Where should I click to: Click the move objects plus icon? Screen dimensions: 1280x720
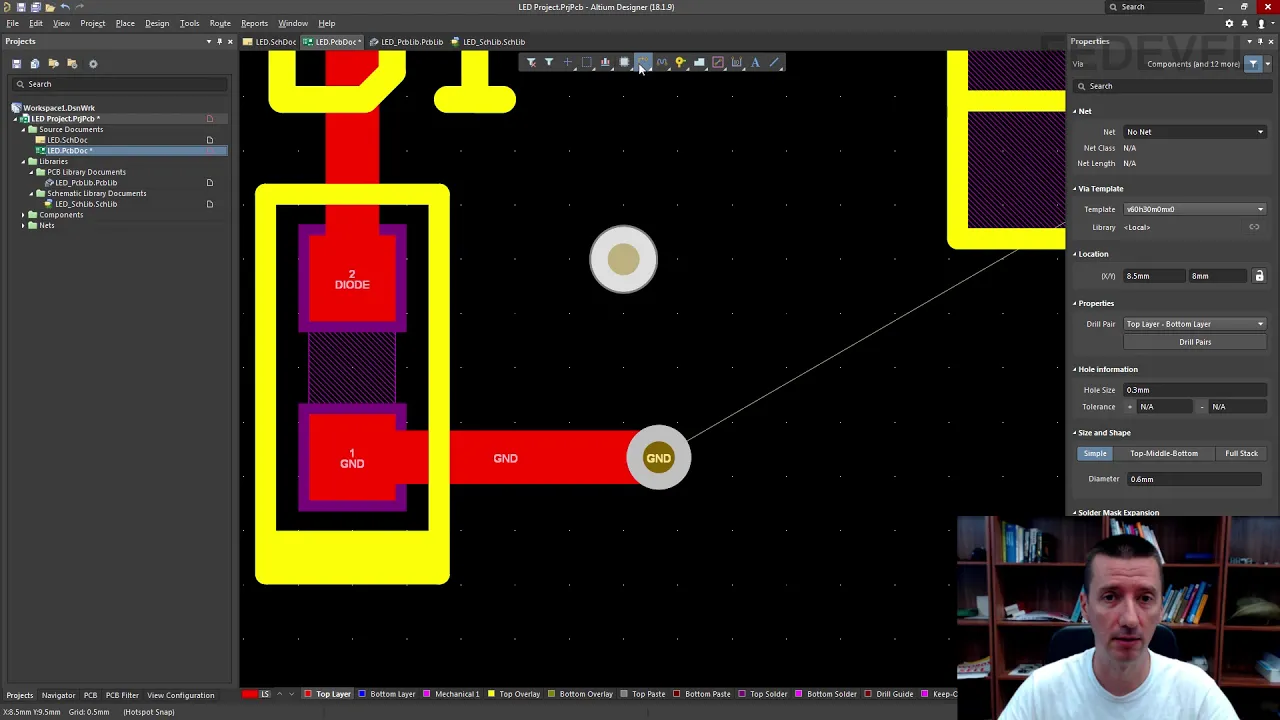pos(568,63)
